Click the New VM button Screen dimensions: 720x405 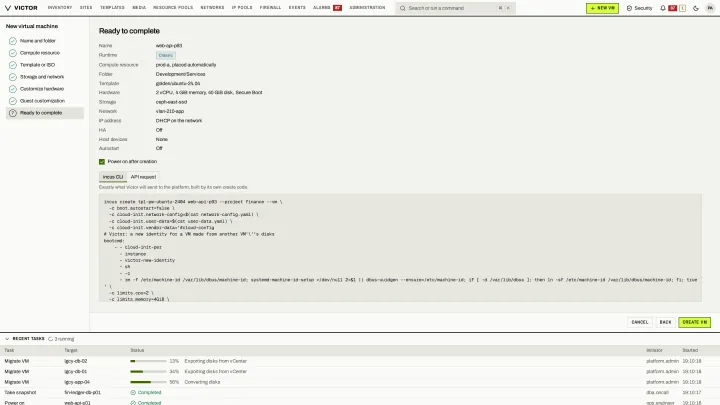coord(602,8)
